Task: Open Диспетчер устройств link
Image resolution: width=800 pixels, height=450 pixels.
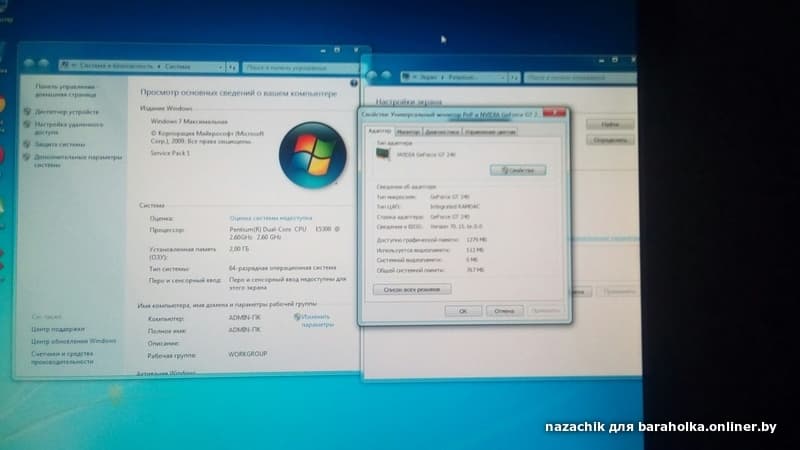Action: pos(67,112)
